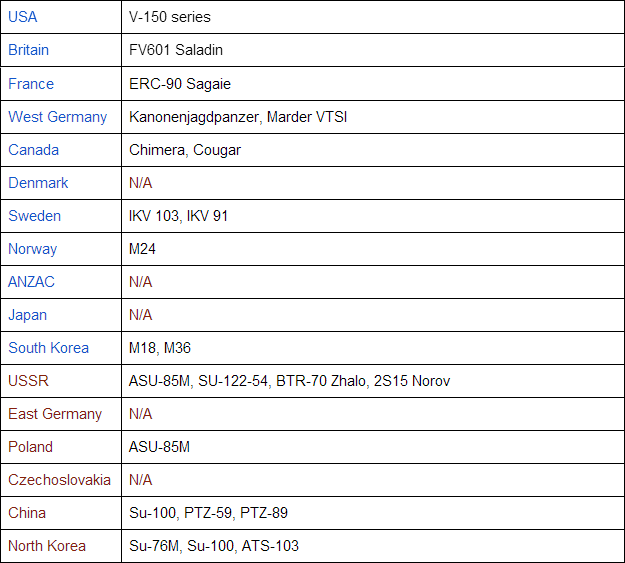
Task: Follow the France link
Action: pyautogui.click(x=31, y=83)
